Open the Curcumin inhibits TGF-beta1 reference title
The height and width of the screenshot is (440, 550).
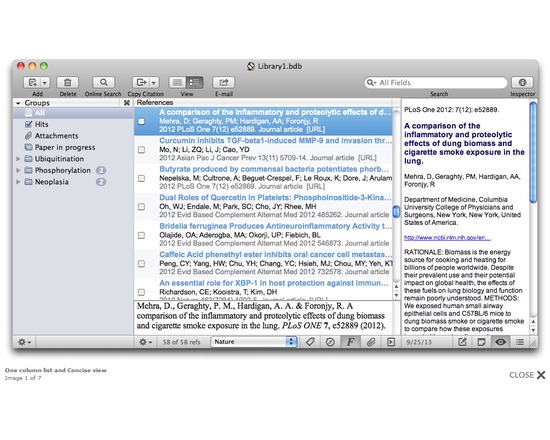[275, 141]
